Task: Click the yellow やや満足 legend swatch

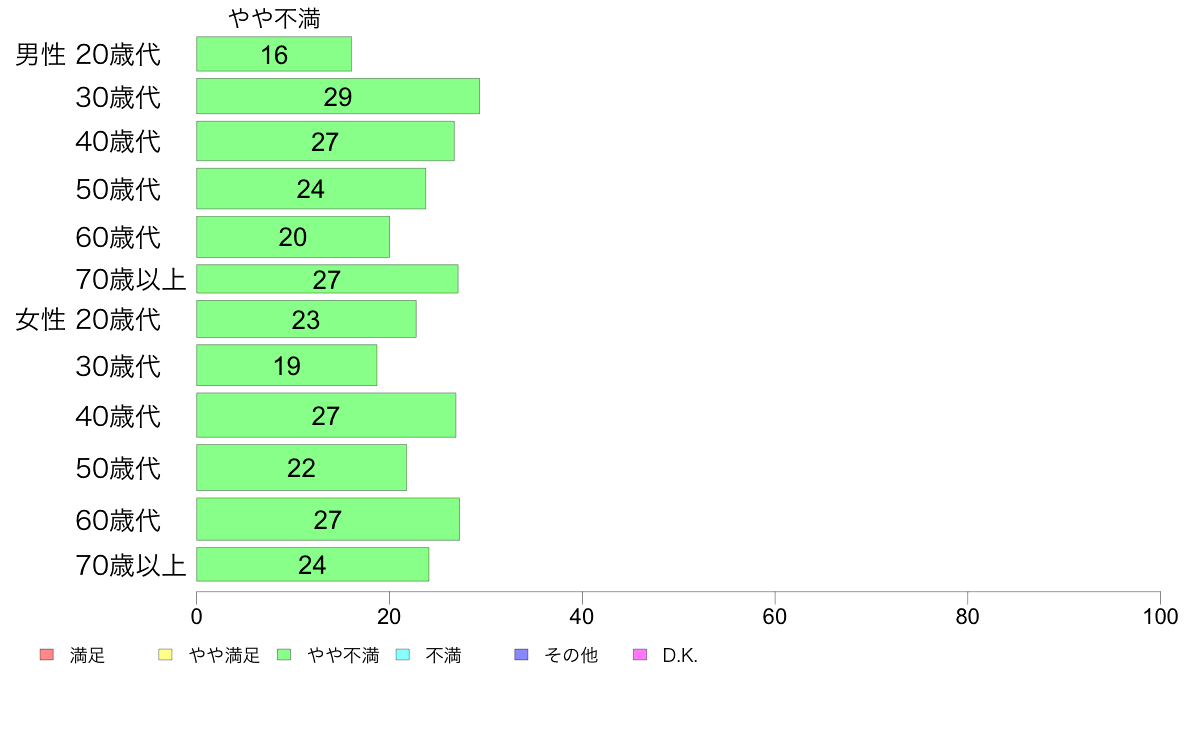Action: coord(165,655)
